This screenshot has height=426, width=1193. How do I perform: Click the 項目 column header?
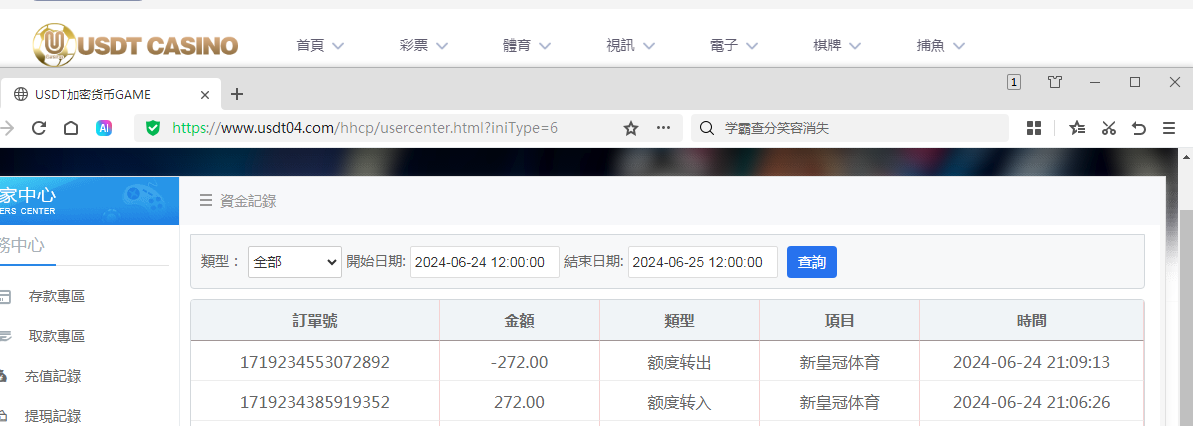click(x=839, y=321)
